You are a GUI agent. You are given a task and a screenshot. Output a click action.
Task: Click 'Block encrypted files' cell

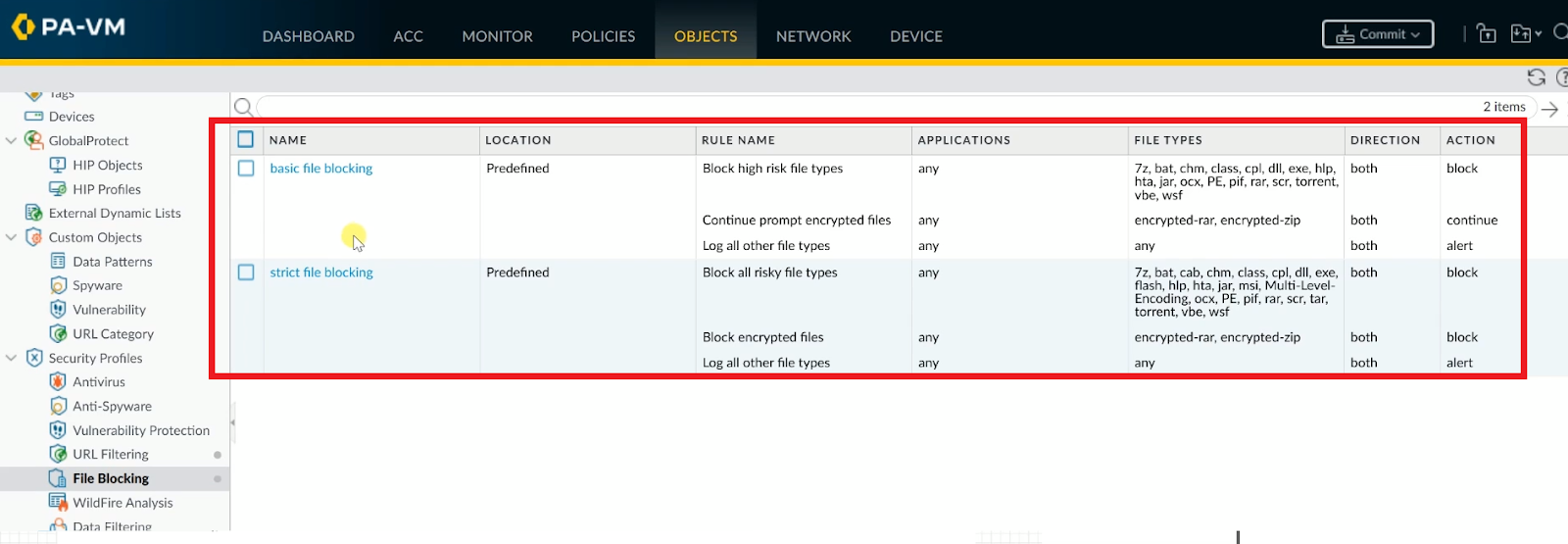(762, 337)
